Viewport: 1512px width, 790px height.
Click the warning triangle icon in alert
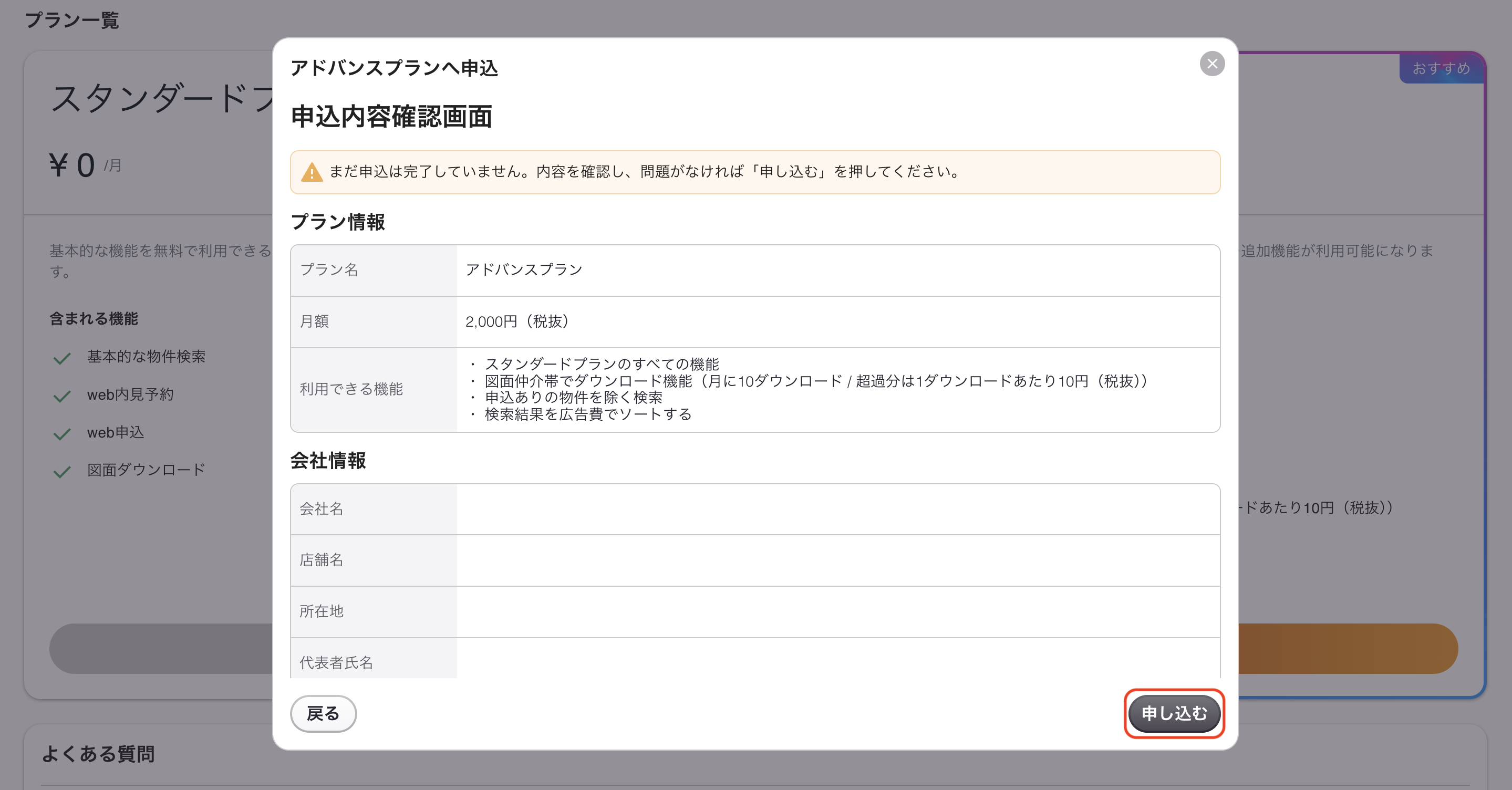pyautogui.click(x=312, y=172)
